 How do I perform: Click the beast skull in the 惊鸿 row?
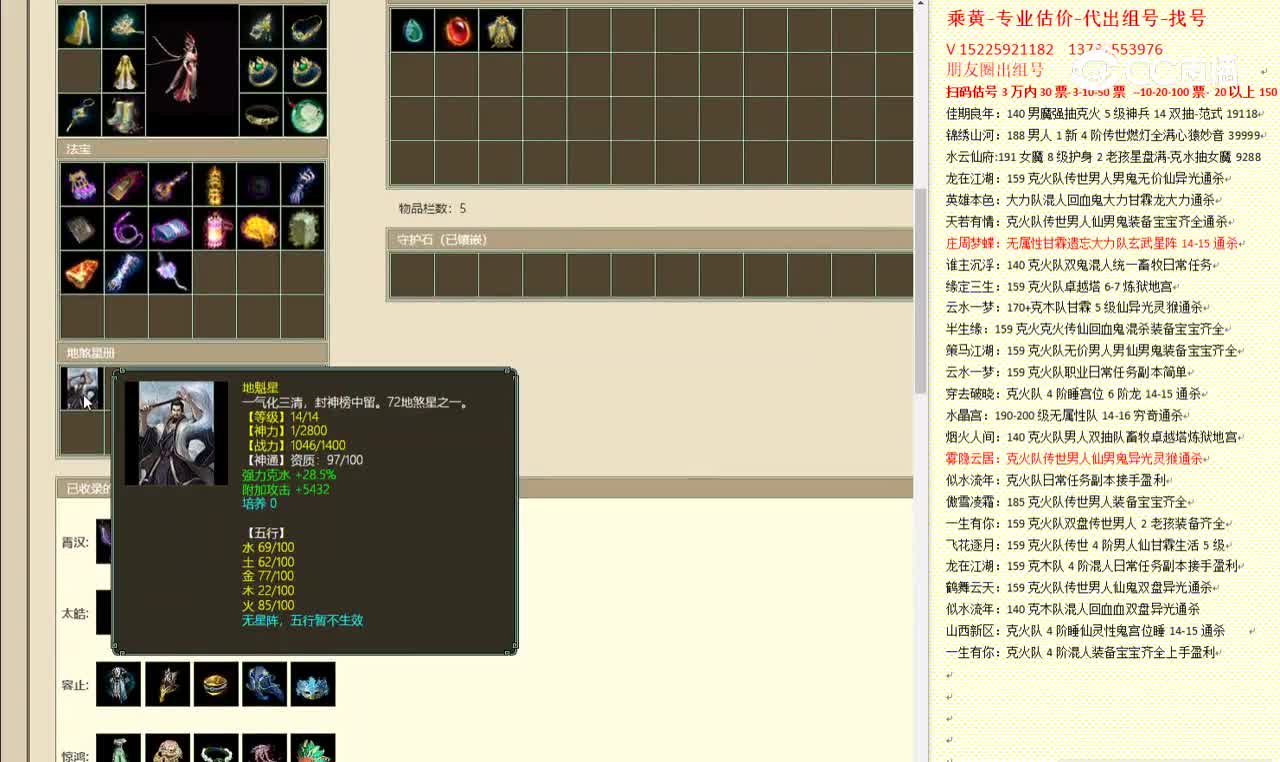click(167, 749)
